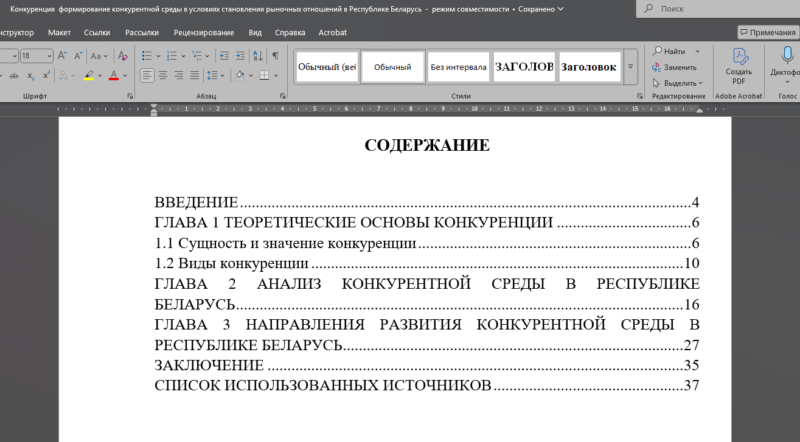This screenshot has height=442, width=800.
Task: Open the Примечания (Comments) pane
Action: (768, 32)
